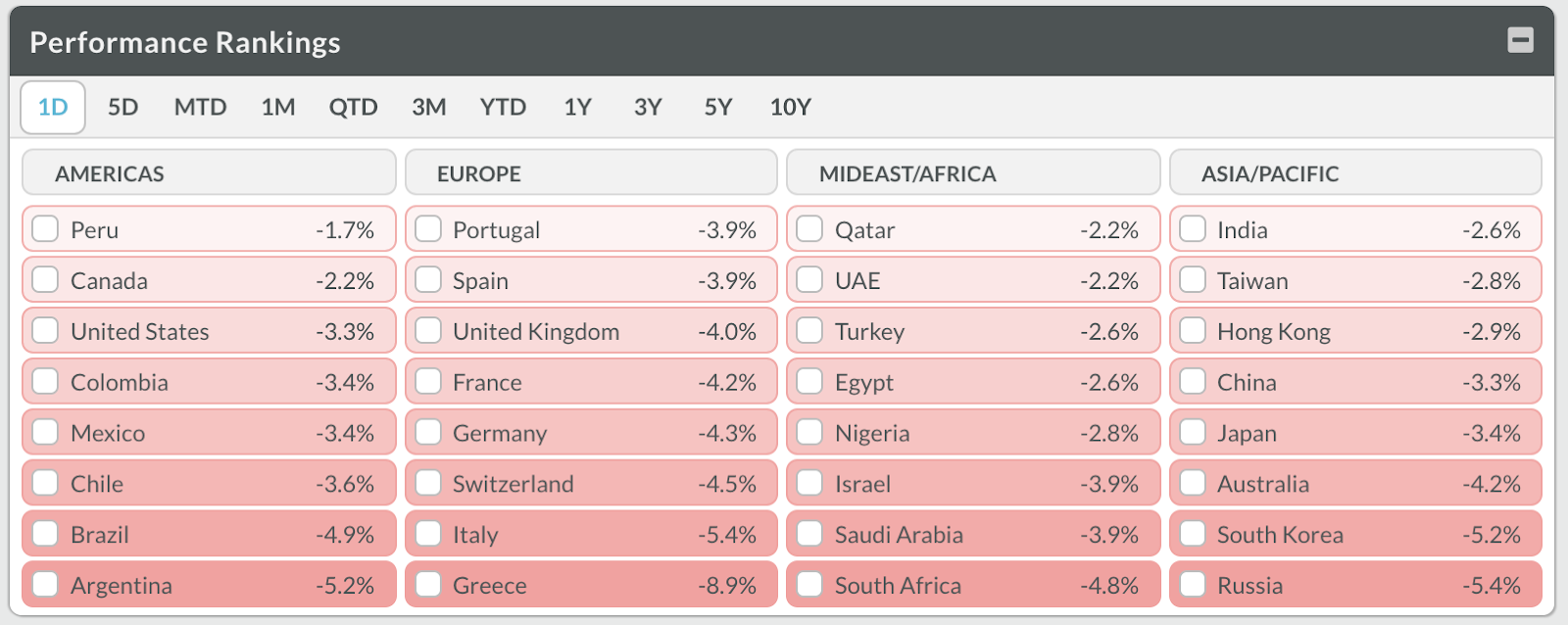This screenshot has height=625, width=1568.
Task: Toggle the South Korea checkbox
Action: point(1193,534)
